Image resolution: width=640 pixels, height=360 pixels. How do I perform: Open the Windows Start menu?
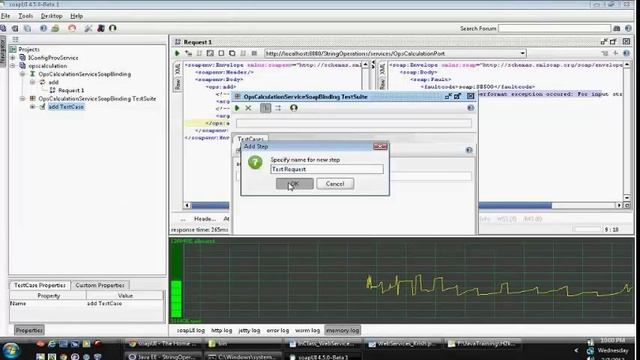tap(11, 350)
